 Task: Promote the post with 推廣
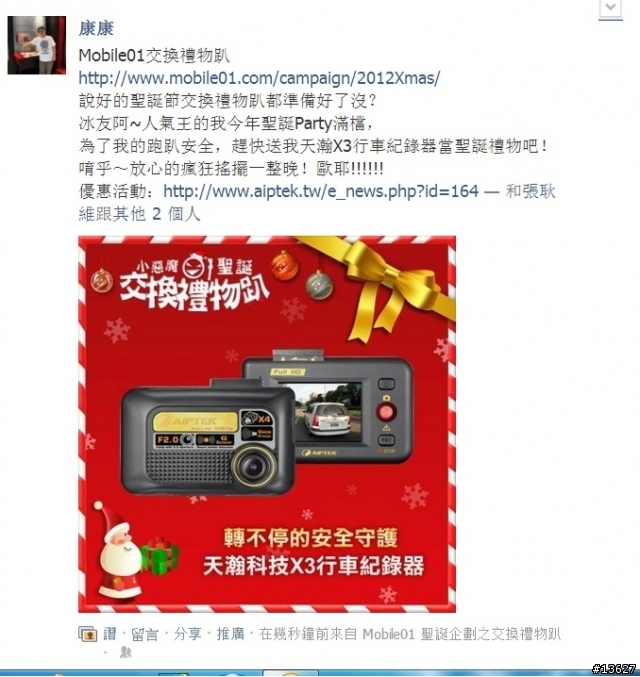(x=230, y=634)
